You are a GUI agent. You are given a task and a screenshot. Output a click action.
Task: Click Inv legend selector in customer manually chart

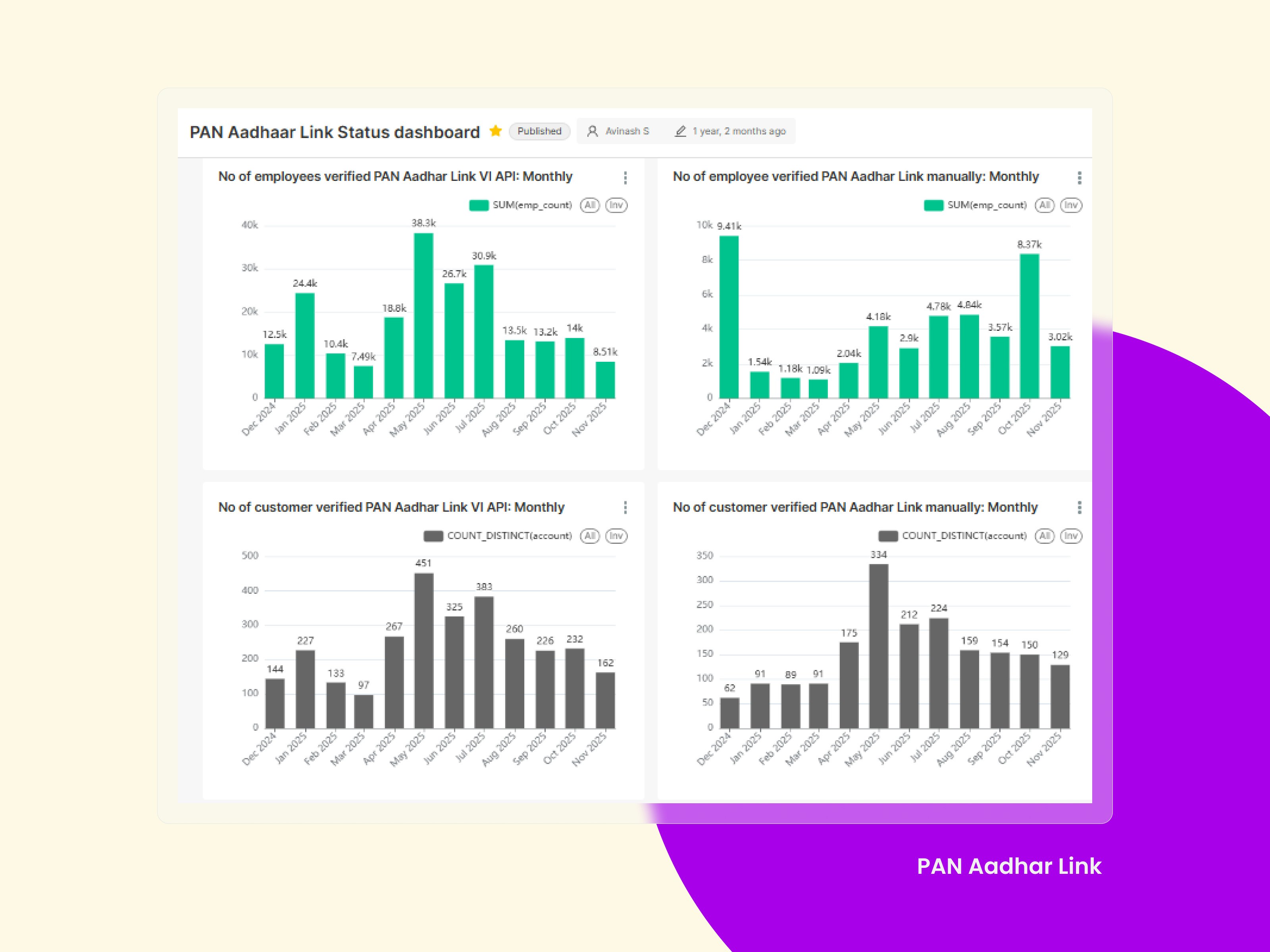[x=1071, y=536]
